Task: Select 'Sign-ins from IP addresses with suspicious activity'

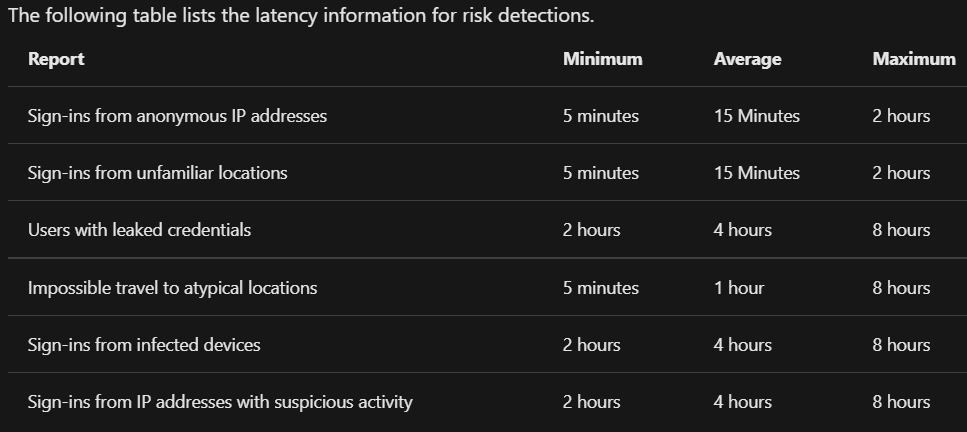Action: [x=220, y=402]
